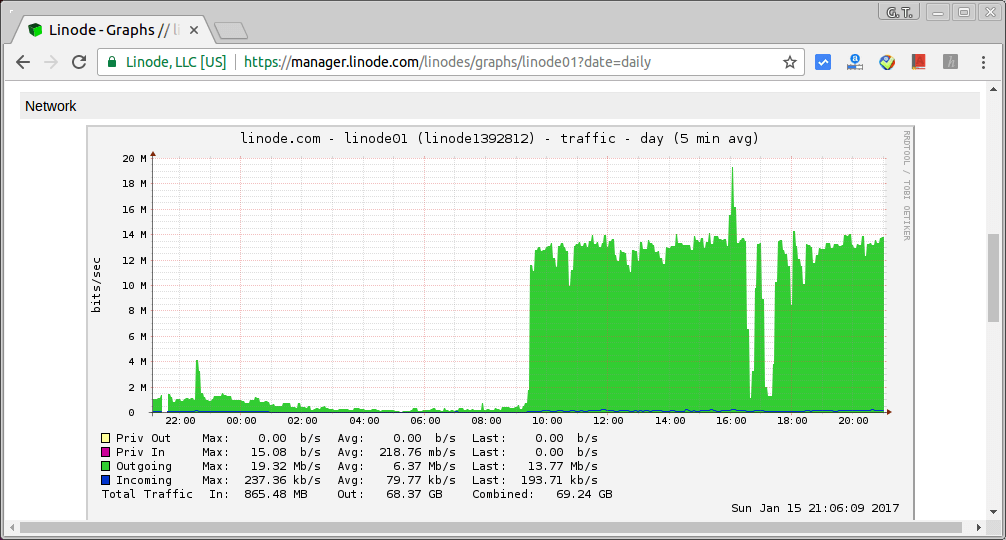The image size is (1006, 540).
Task: Click the colorful circle checkmark extension
Action: click(x=886, y=62)
